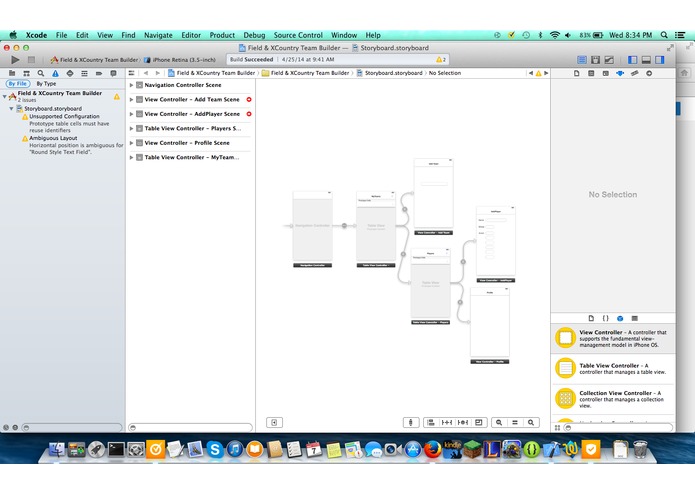Show the Code Snippet library braces icon
This screenshot has height=494, width=695.
(605, 318)
